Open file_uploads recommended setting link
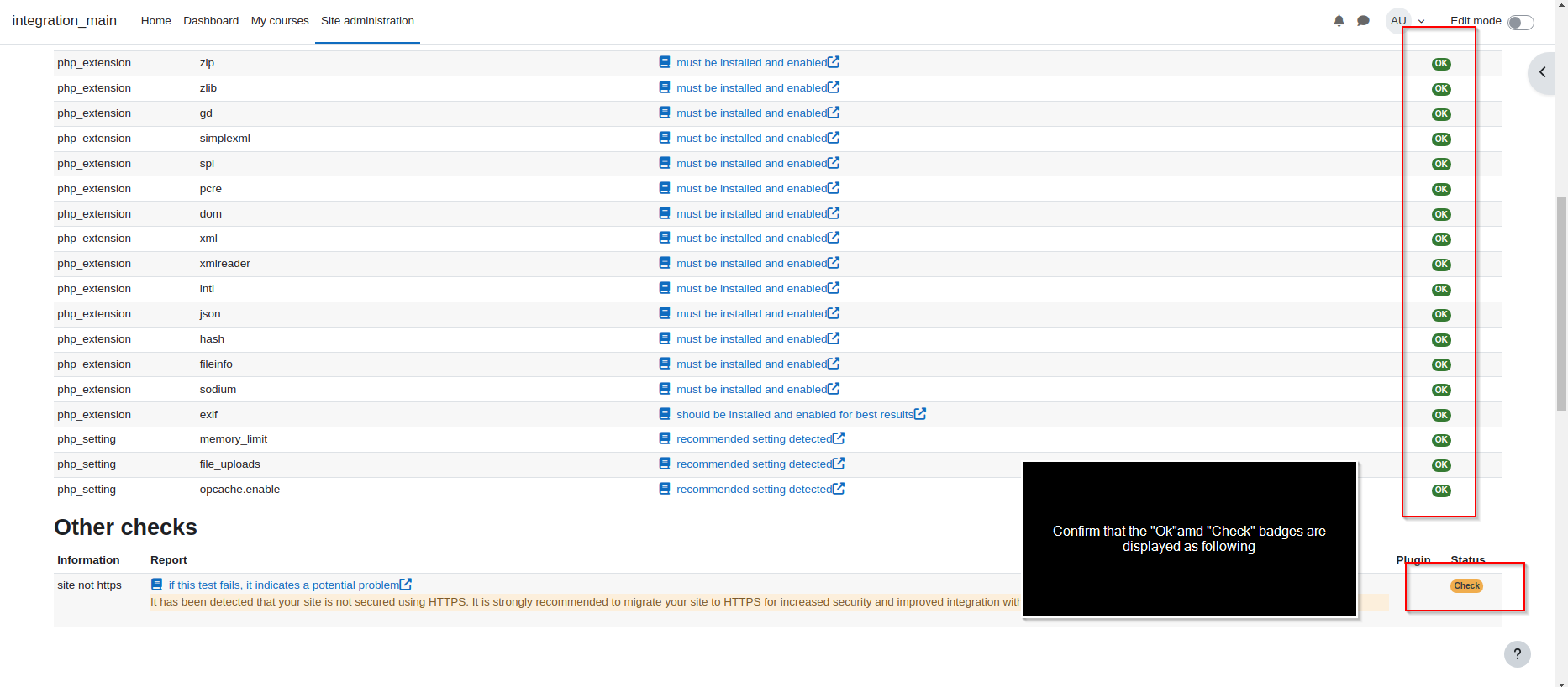The width and height of the screenshot is (1568, 687). point(754,464)
